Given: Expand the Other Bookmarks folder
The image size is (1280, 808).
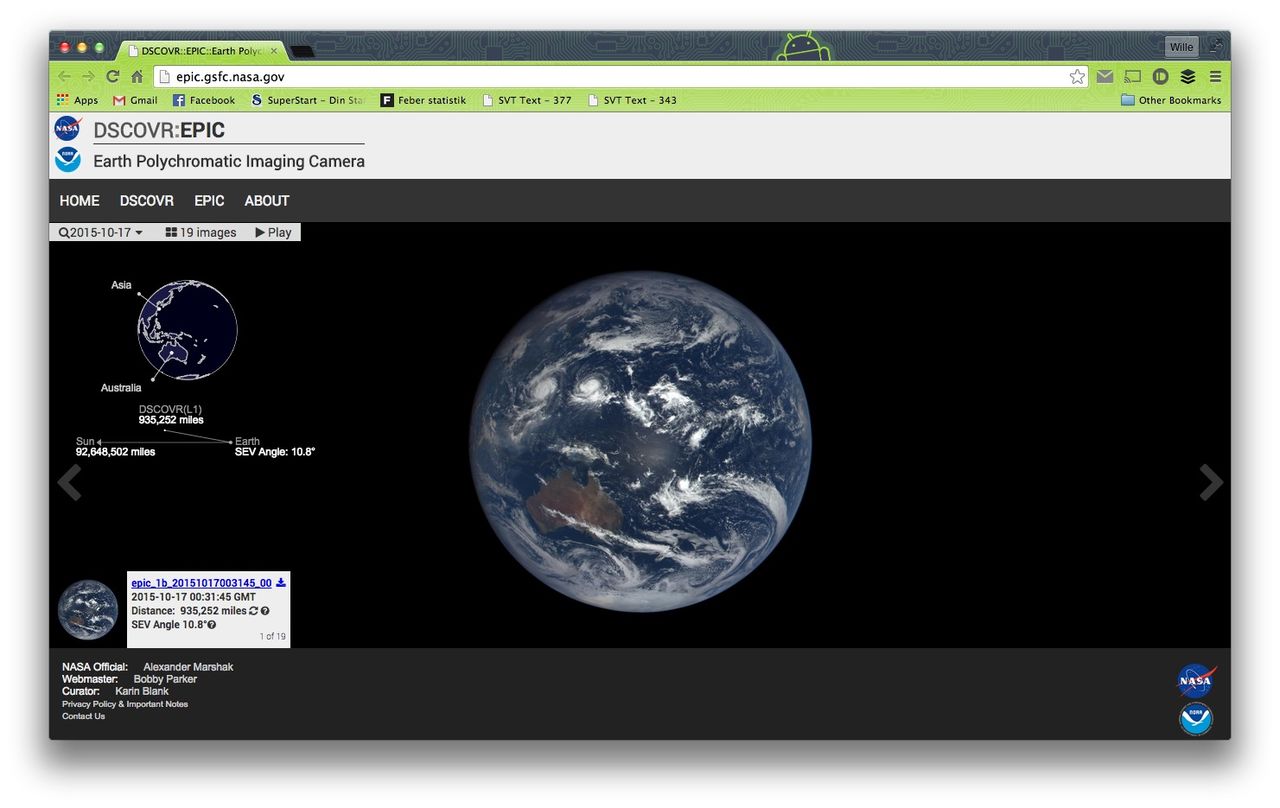Looking at the screenshot, I should coord(1171,100).
